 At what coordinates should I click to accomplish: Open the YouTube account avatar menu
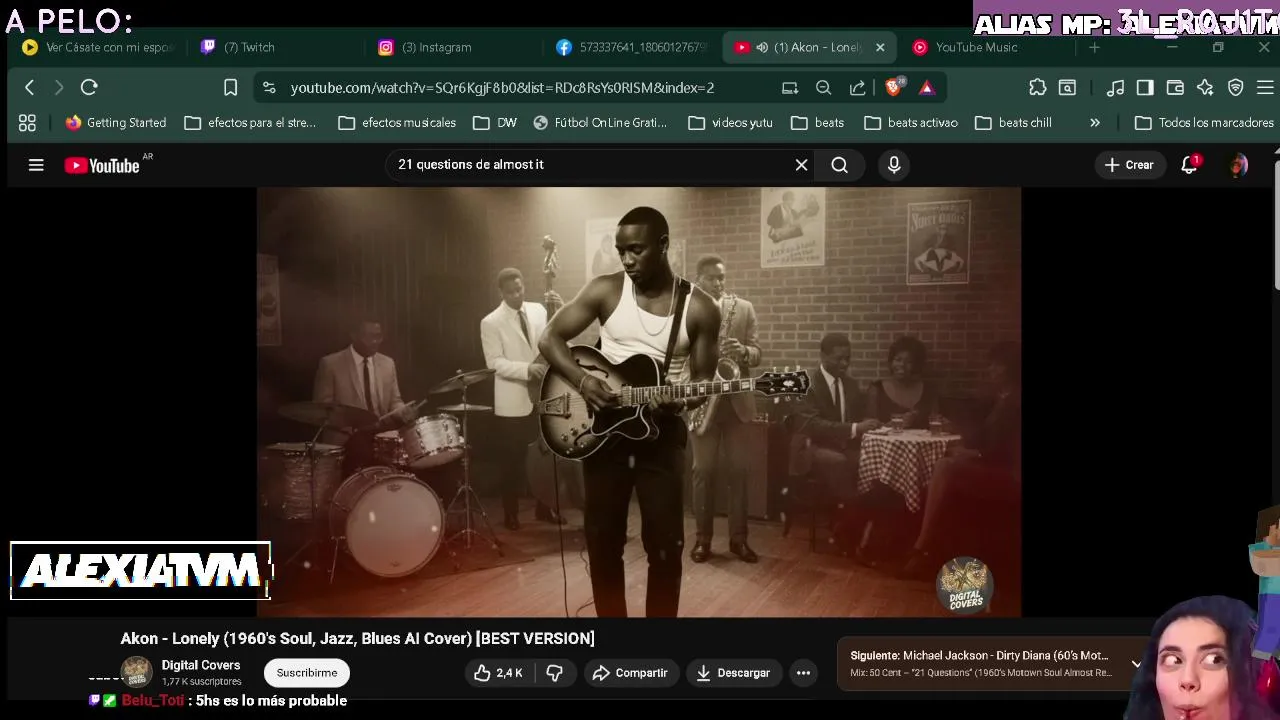coord(1238,165)
